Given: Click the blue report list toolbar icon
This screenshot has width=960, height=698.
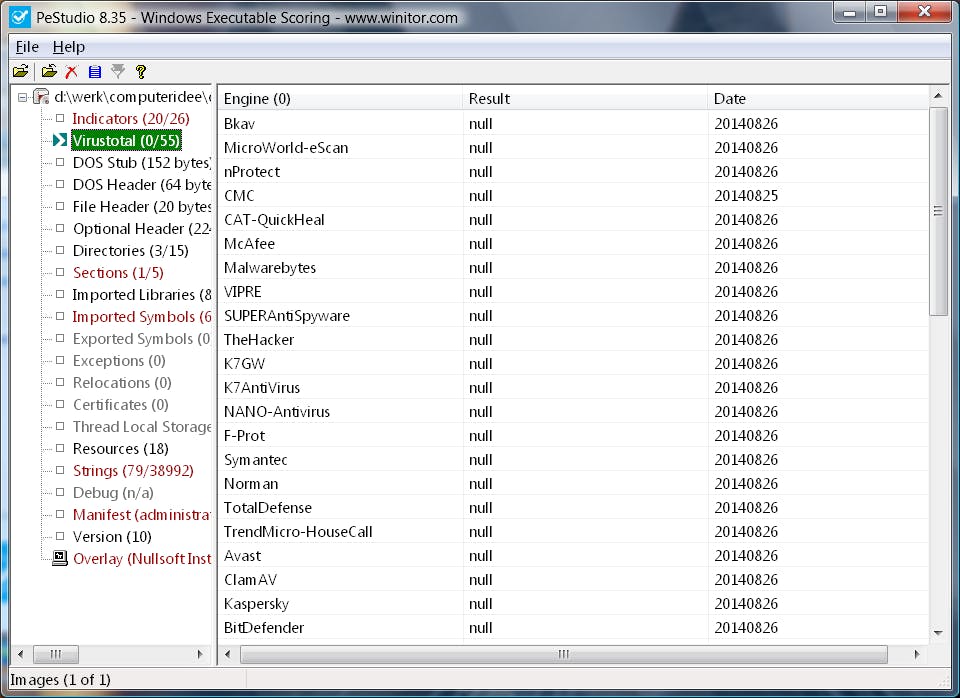Looking at the screenshot, I should pyautogui.click(x=95, y=72).
